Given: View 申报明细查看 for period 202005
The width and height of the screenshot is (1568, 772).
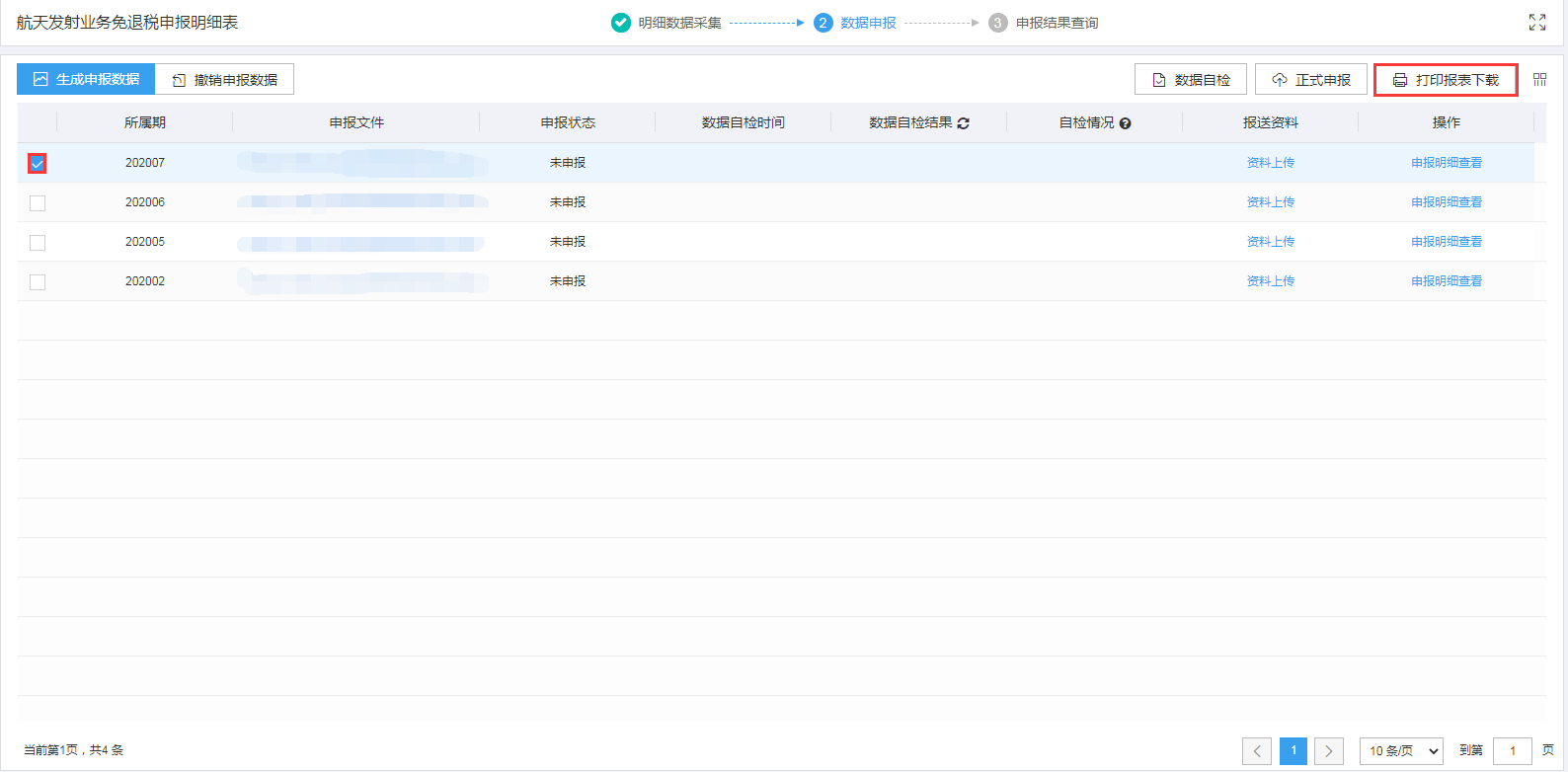Looking at the screenshot, I should tap(1447, 242).
